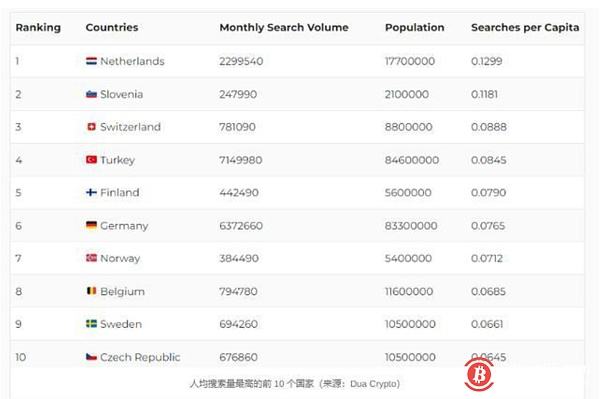Image resolution: width=600 pixels, height=399 pixels.
Task: Click per capita value 0.1299
Action: [487, 61]
